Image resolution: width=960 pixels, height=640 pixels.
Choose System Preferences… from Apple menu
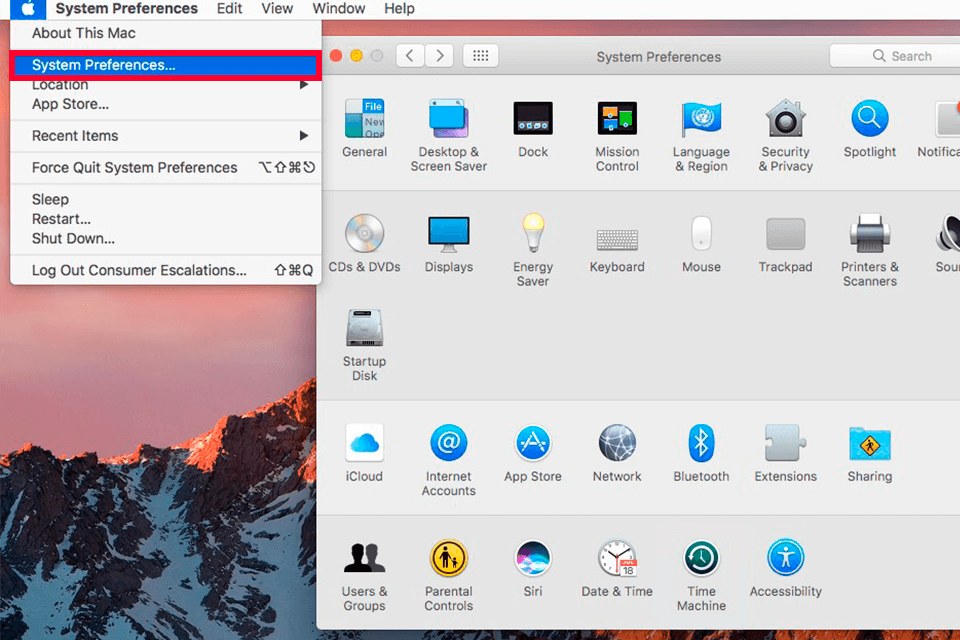pos(165,65)
